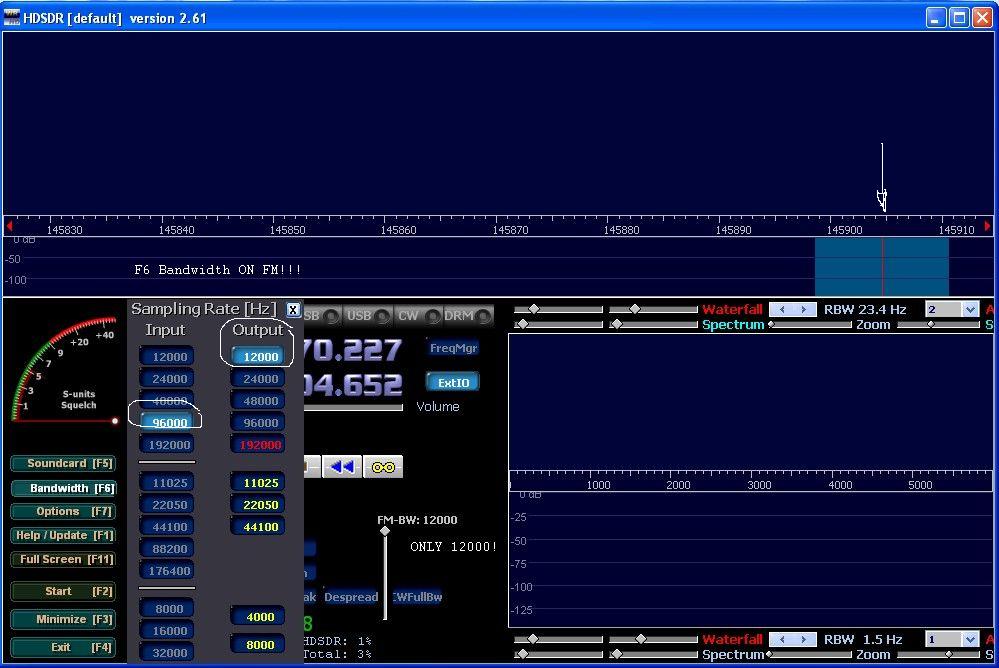Click the rewind double-arrow button
Viewport: 999px width, 668px height.
pos(341,467)
